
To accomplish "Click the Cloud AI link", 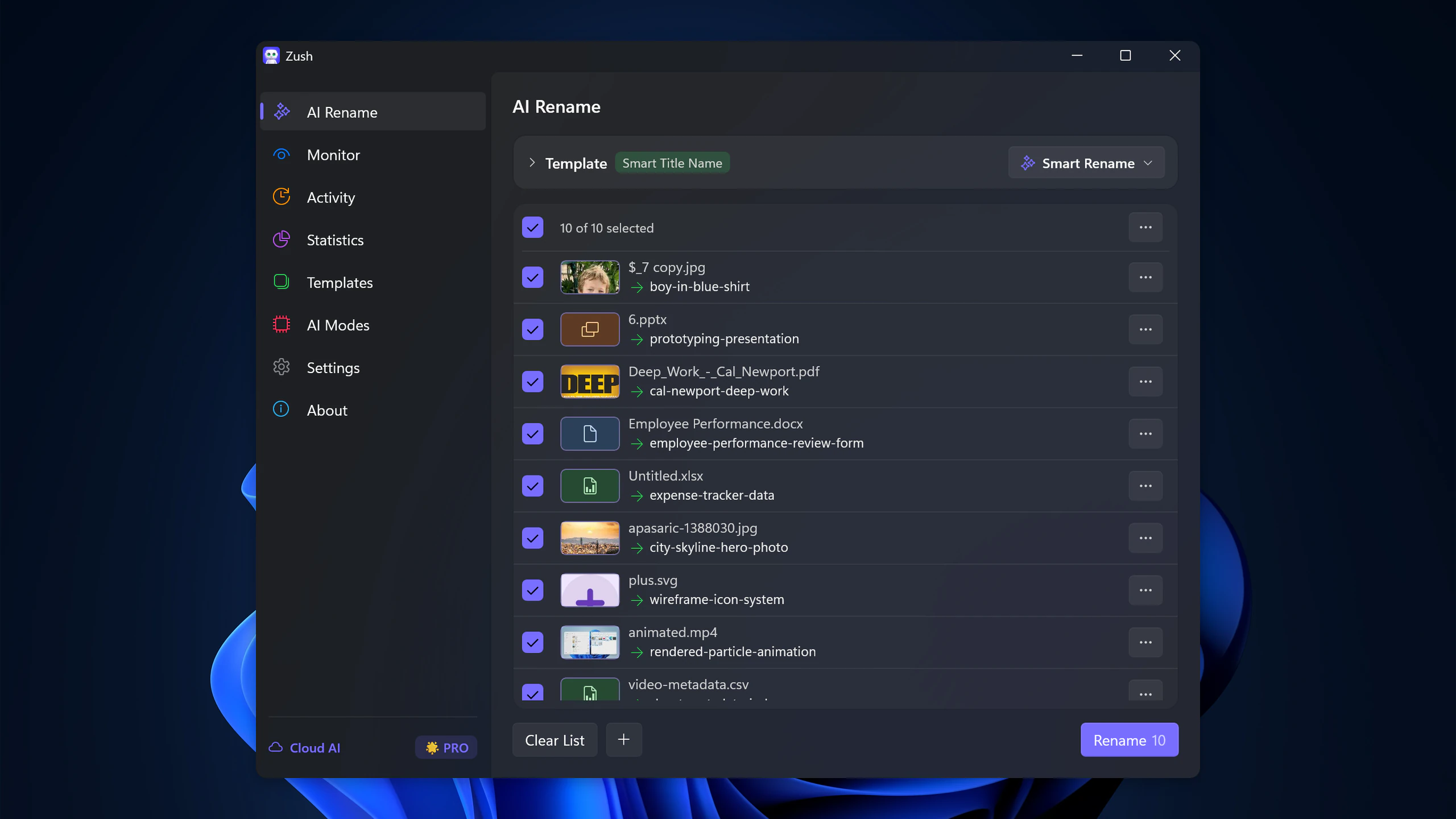I will point(304,748).
